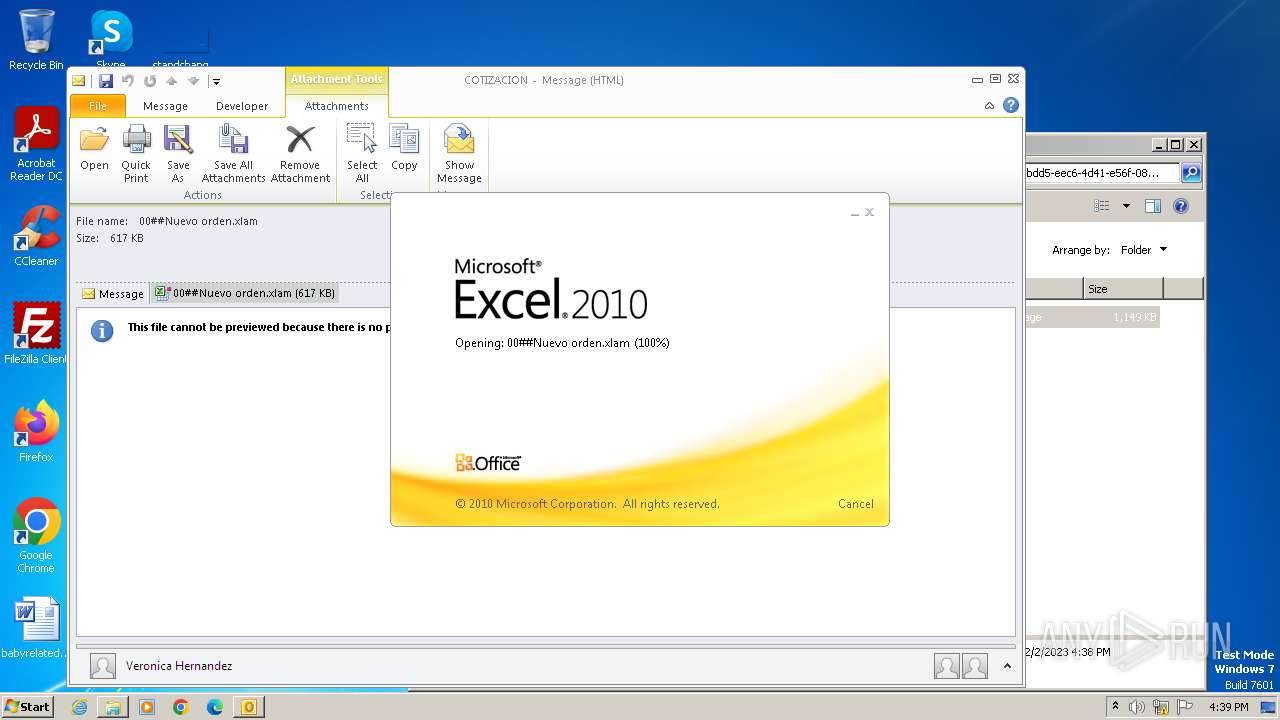Click the search button in Explorer window
Viewport: 1280px width, 720px height.
tap(1191, 173)
